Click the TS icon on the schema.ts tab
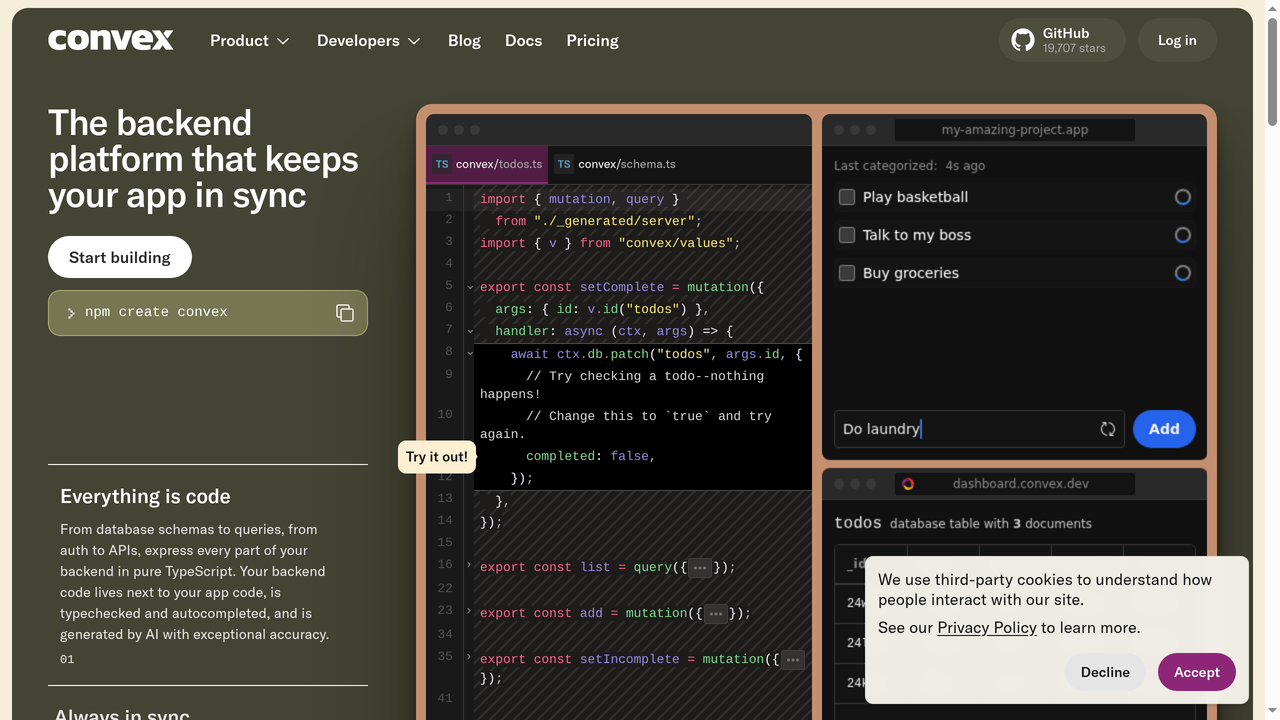 point(563,164)
